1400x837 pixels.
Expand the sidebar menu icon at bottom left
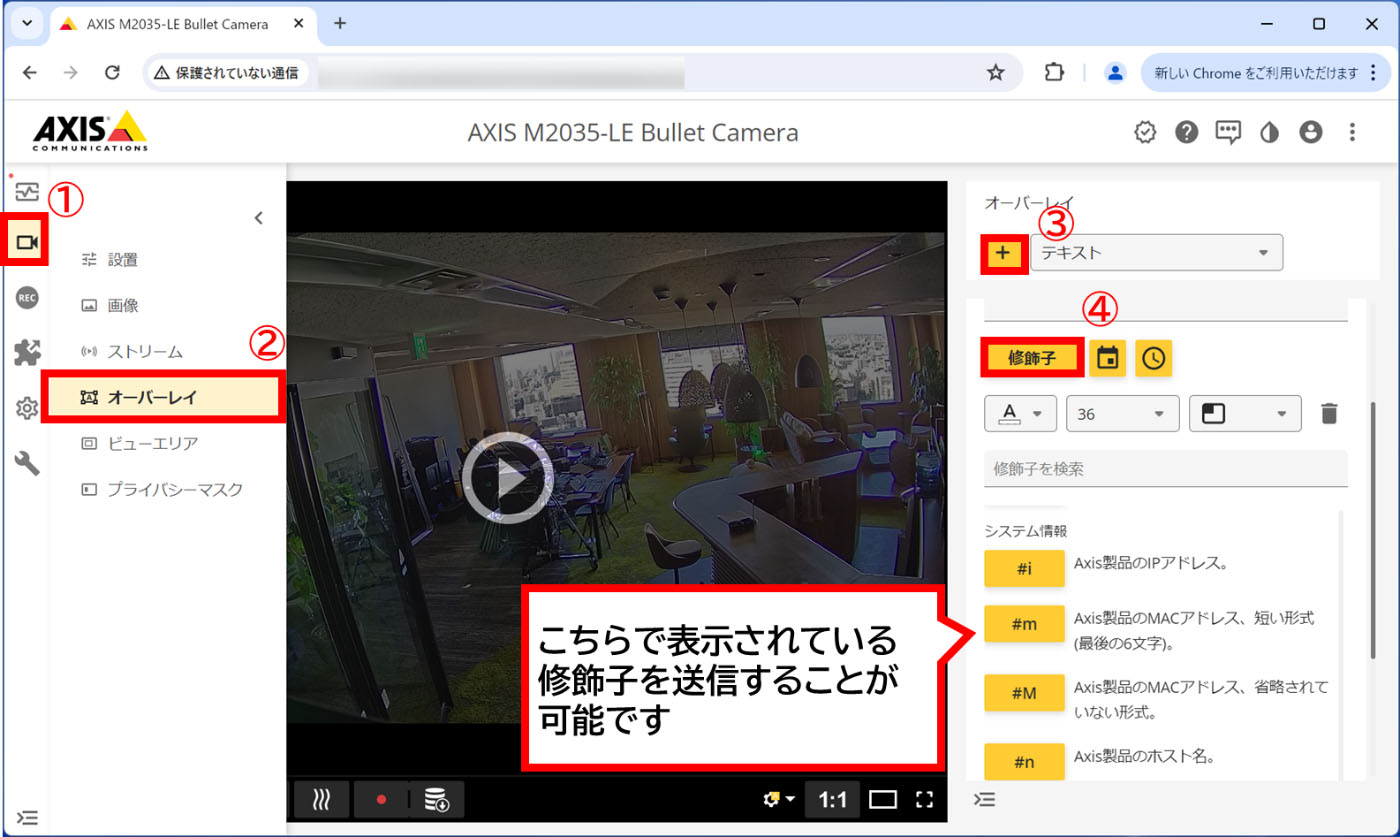28,817
